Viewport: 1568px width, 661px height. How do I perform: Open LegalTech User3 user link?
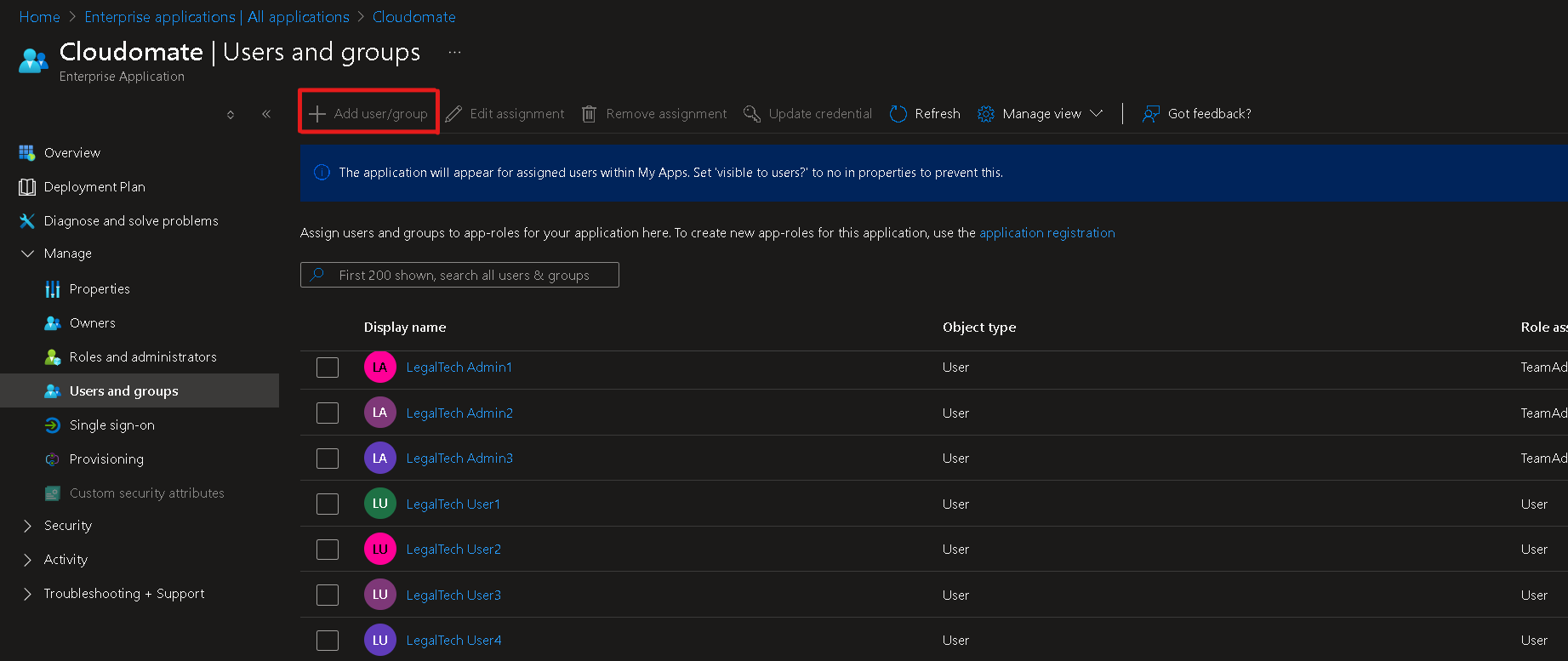point(453,595)
